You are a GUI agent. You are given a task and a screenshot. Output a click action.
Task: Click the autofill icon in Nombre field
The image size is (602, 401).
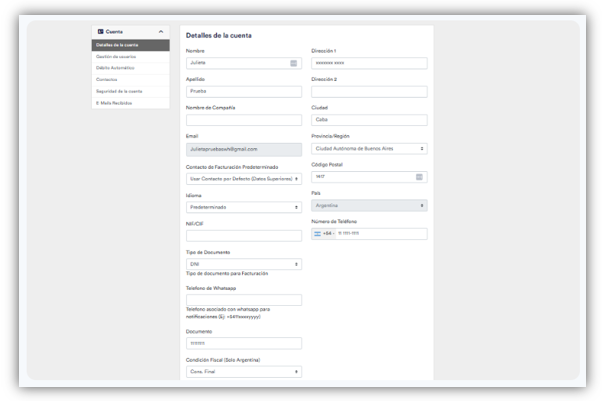pos(293,63)
